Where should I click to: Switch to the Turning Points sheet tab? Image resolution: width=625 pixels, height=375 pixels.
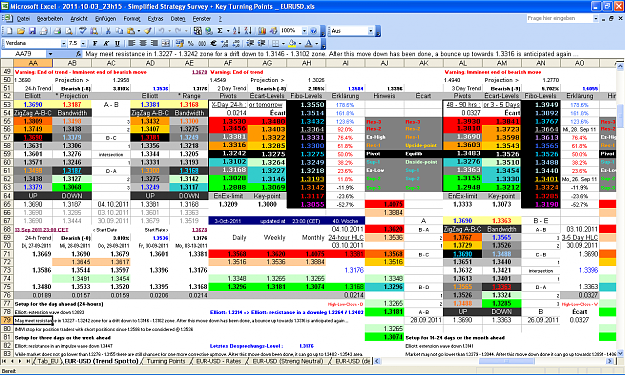pos(166,361)
